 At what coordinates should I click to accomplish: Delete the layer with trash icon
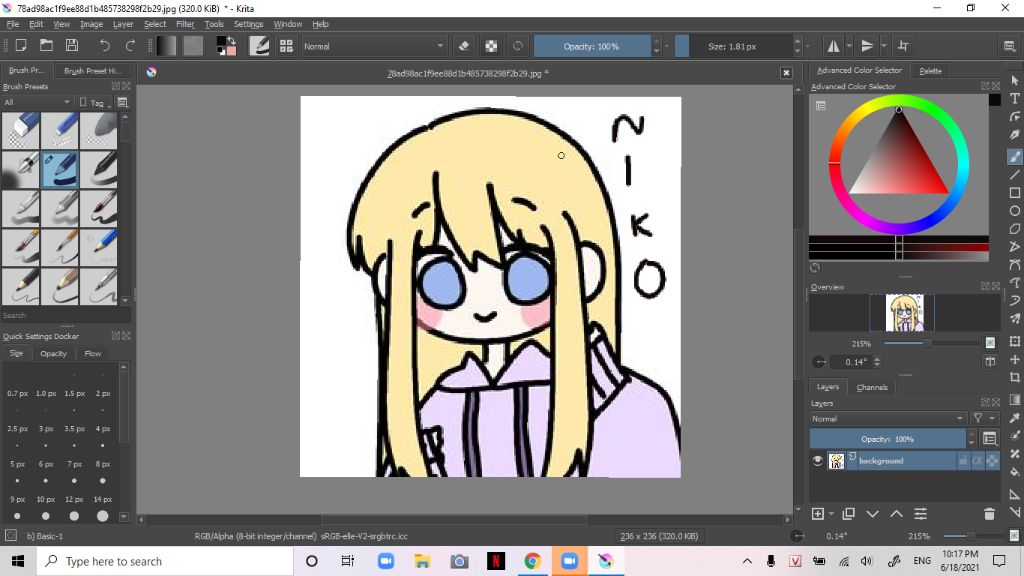pos(989,514)
